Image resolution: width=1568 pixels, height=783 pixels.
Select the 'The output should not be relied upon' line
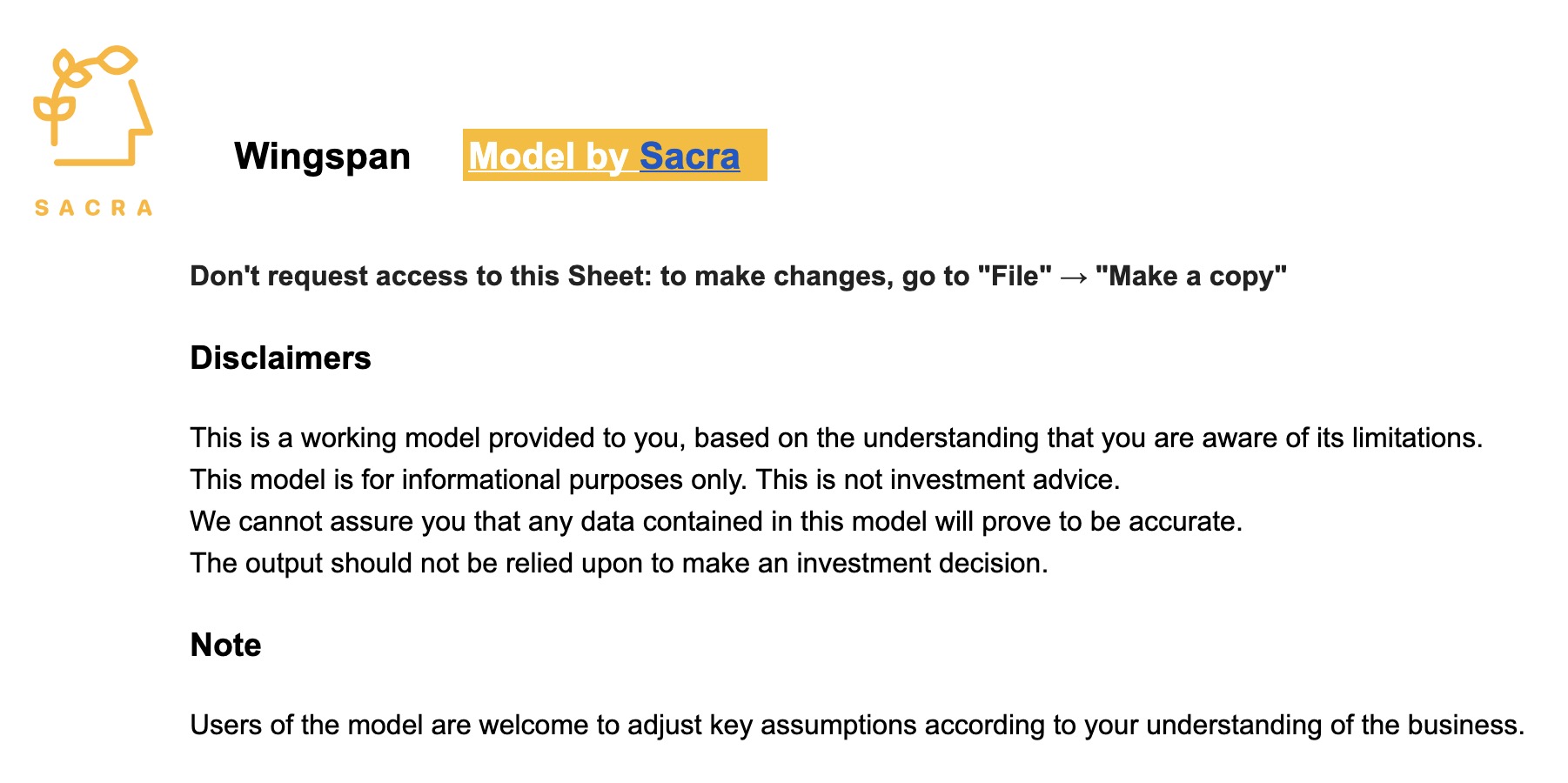tap(619, 563)
